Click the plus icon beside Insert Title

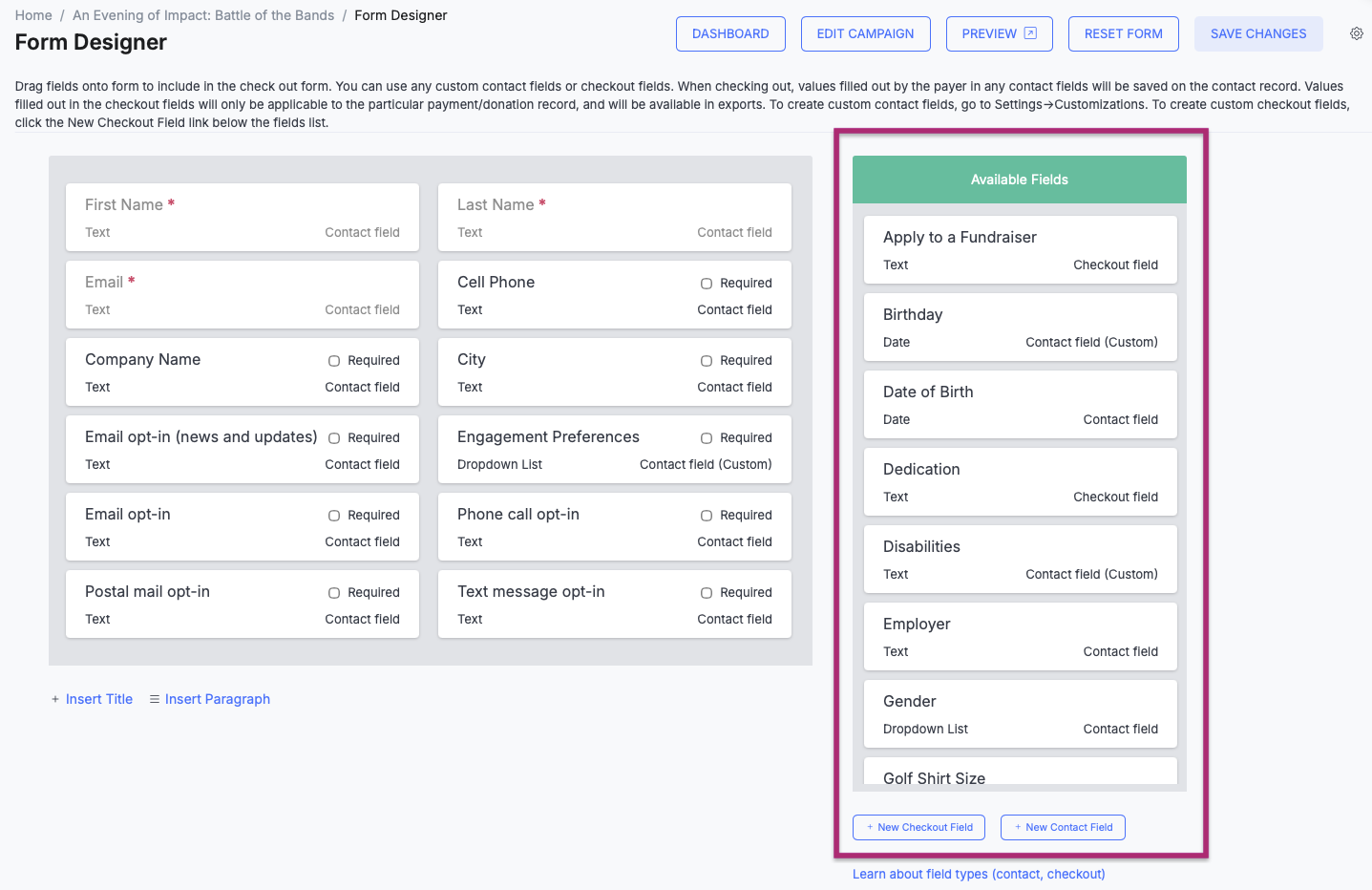click(55, 699)
